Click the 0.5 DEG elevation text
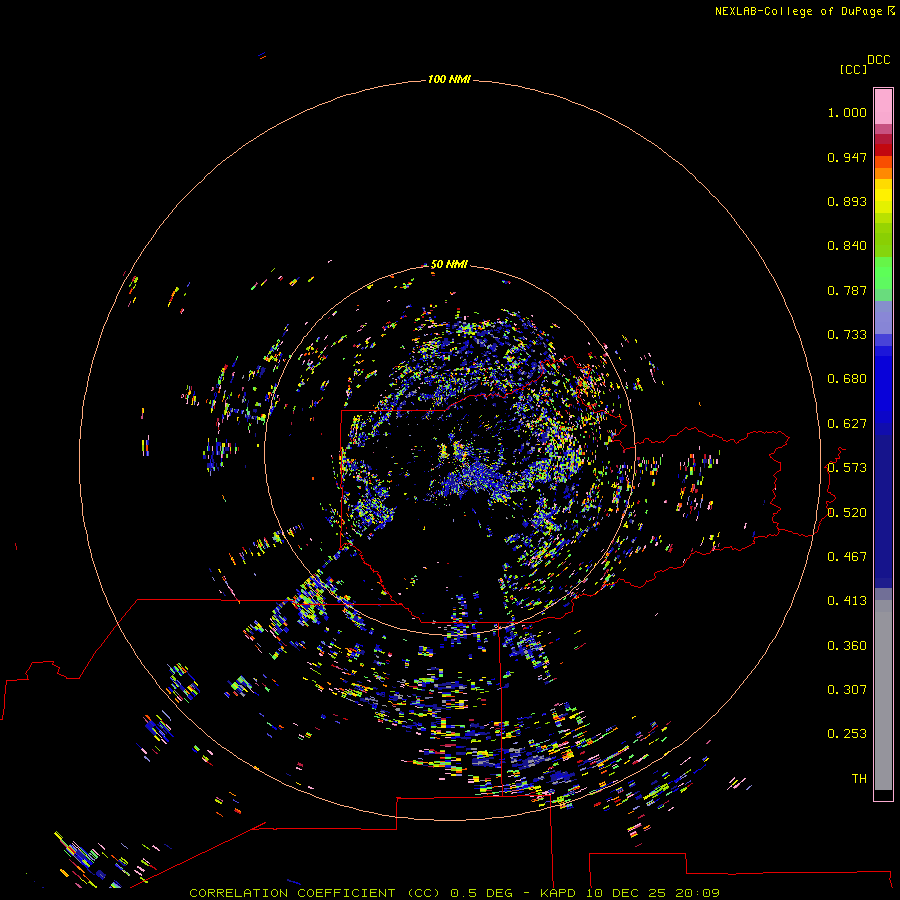Image resolution: width=900 pixels, height=900 pixels. 480,893
